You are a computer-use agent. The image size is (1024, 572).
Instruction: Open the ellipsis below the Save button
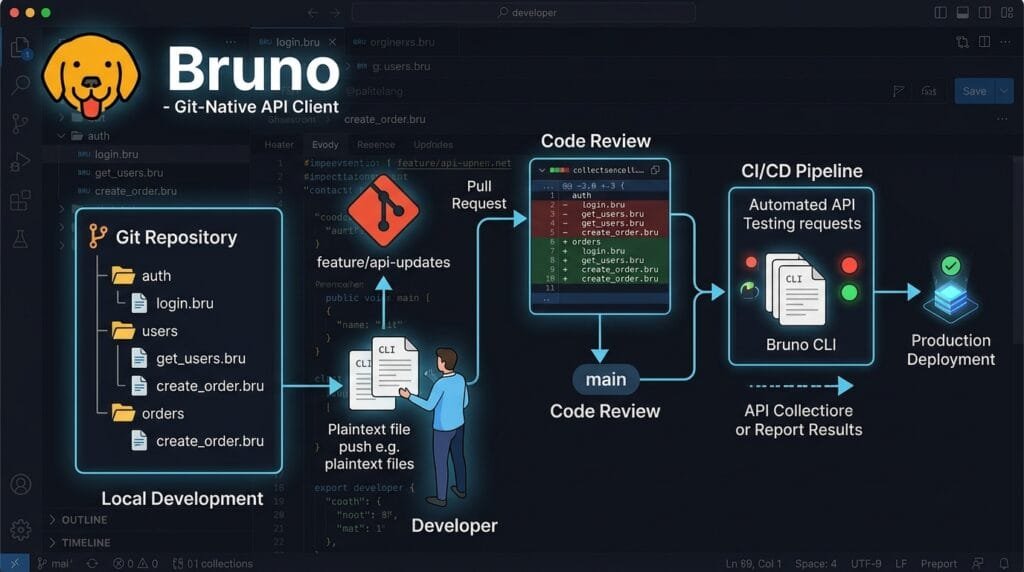coord(1002,119)
